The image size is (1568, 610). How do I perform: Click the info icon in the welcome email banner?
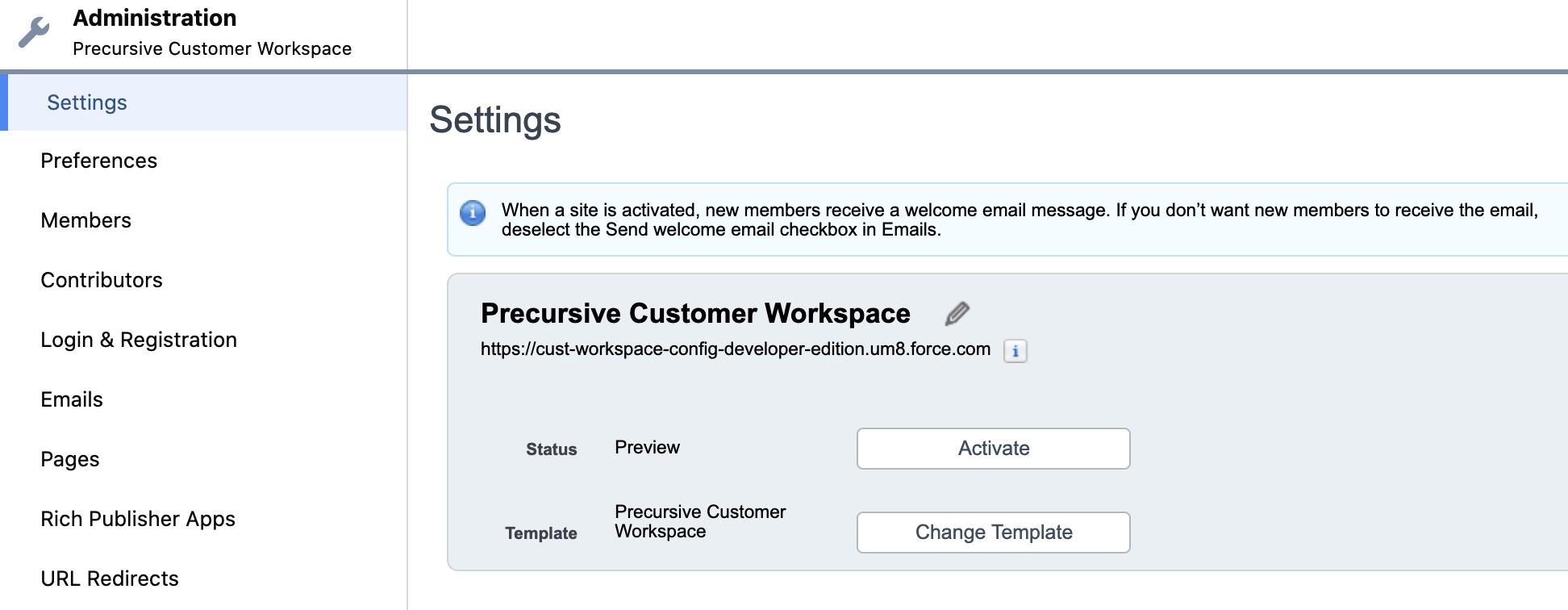[x=471, y=214]
